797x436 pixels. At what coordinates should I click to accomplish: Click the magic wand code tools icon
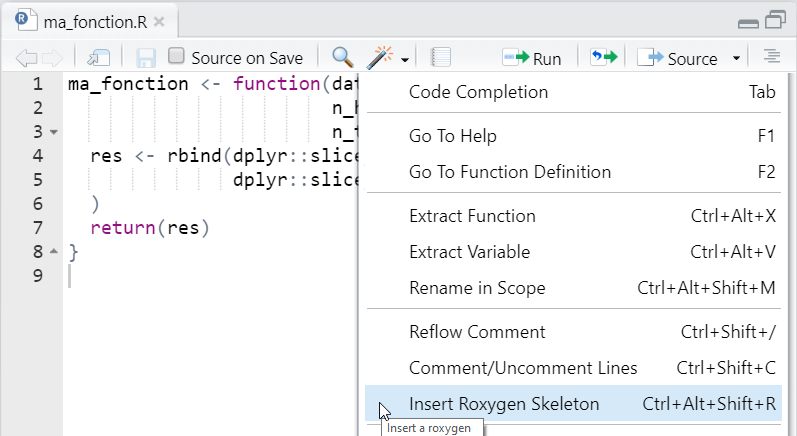coord(380,57)
